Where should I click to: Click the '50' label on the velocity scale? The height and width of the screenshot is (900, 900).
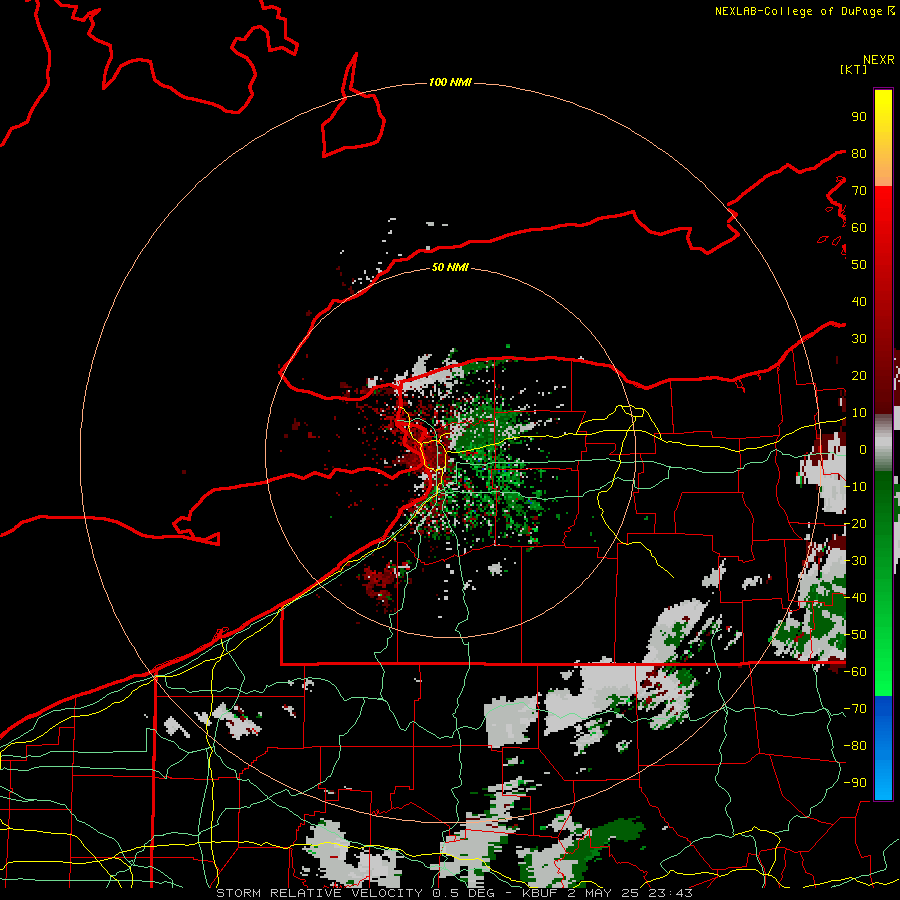[859, 265]
